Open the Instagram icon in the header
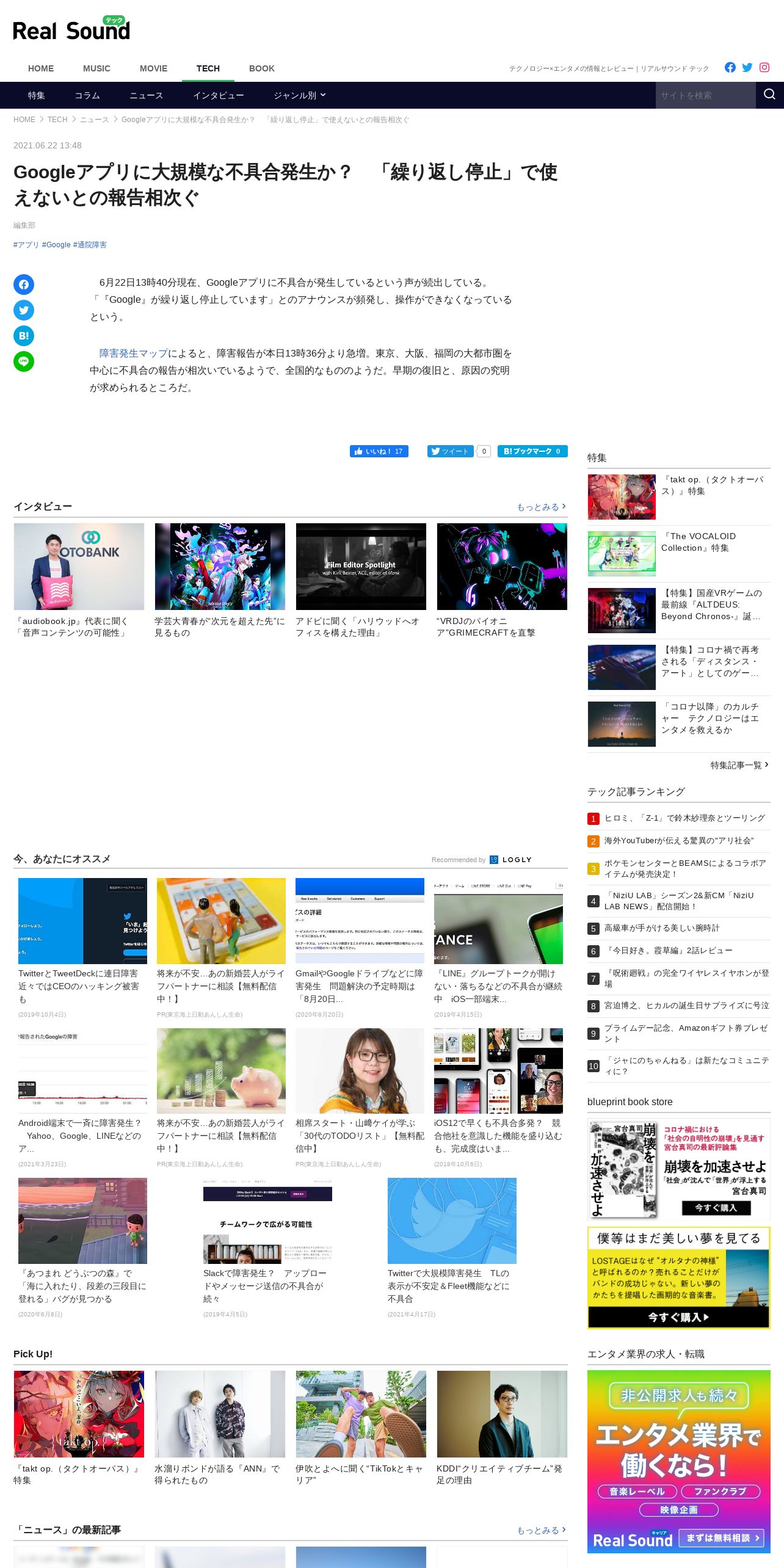 point(764,67)
